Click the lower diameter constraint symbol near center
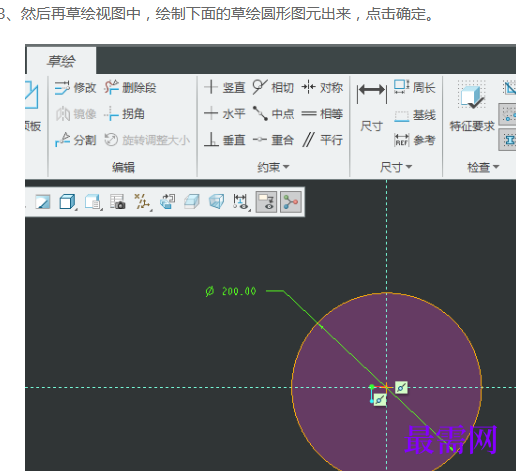Image resolution: width=516 pixels, height=471 pixels. coord(380,400)
